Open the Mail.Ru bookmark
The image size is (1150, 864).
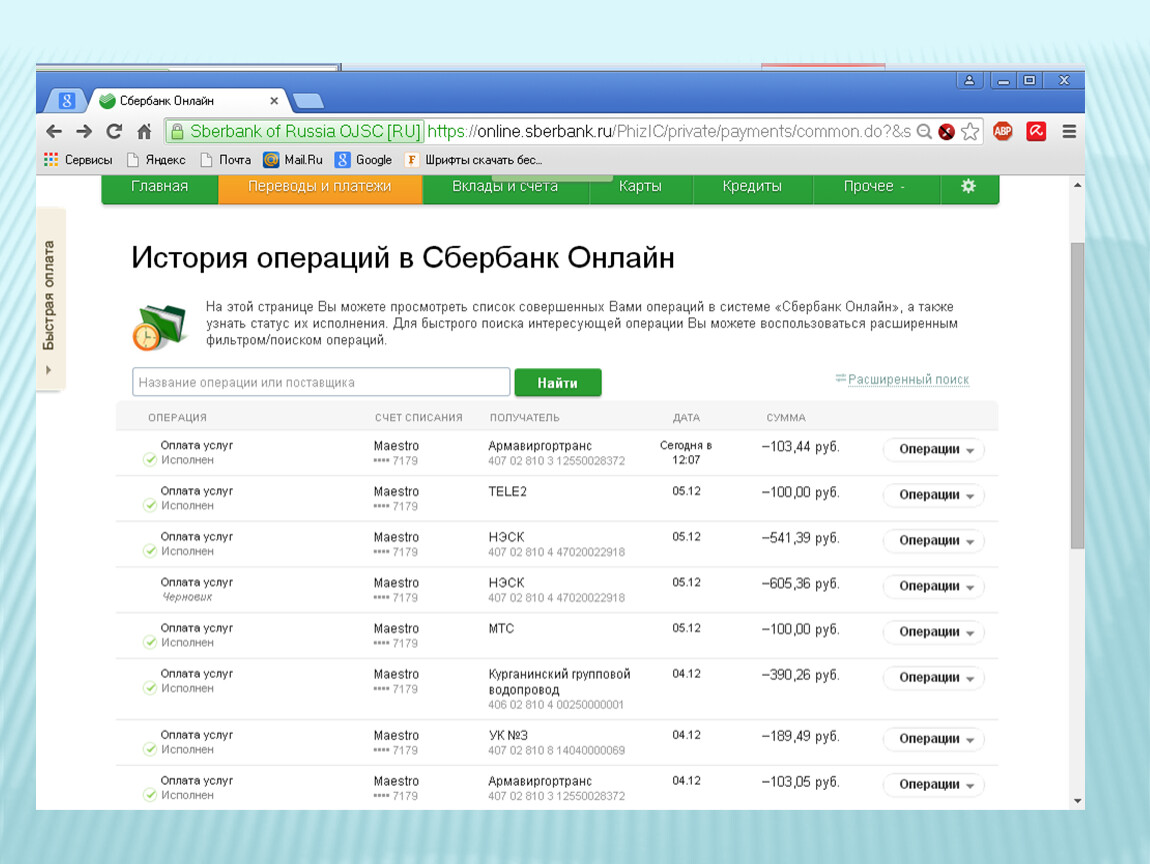[293, 160]
